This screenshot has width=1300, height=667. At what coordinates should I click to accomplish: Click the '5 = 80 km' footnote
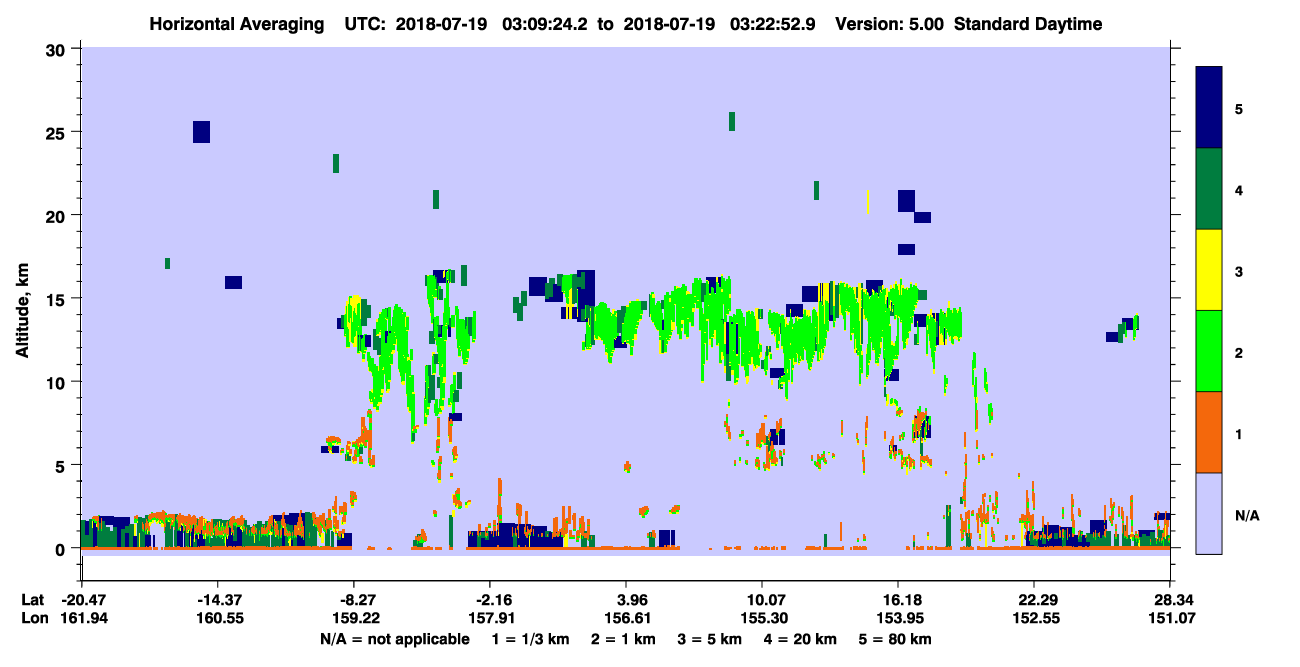point(896,639)
